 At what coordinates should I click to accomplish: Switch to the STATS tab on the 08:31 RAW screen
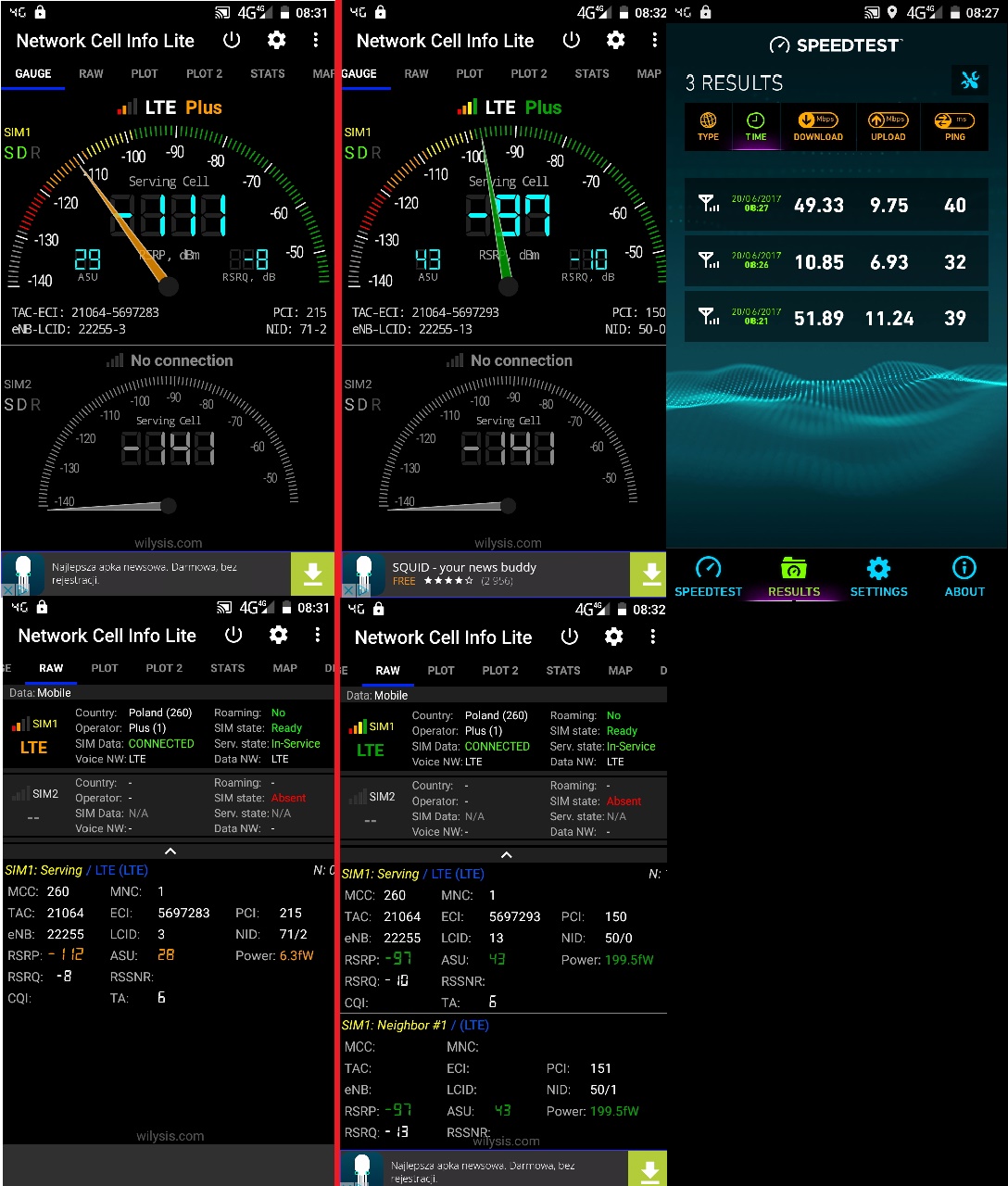tap(227, 668)
